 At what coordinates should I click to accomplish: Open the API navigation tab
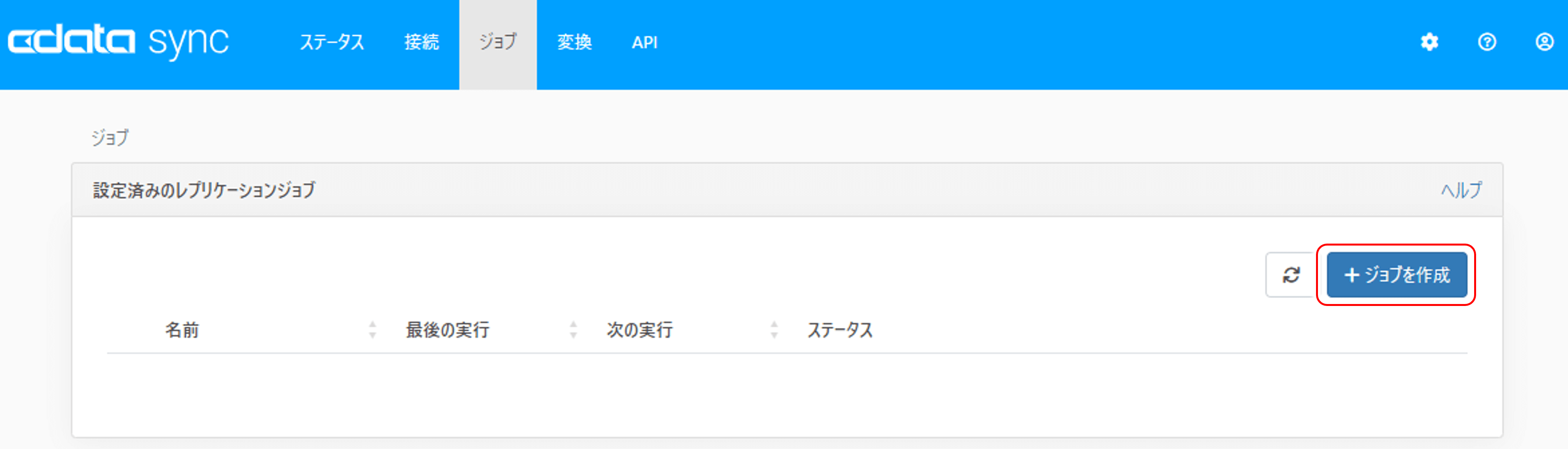point(645,42)
